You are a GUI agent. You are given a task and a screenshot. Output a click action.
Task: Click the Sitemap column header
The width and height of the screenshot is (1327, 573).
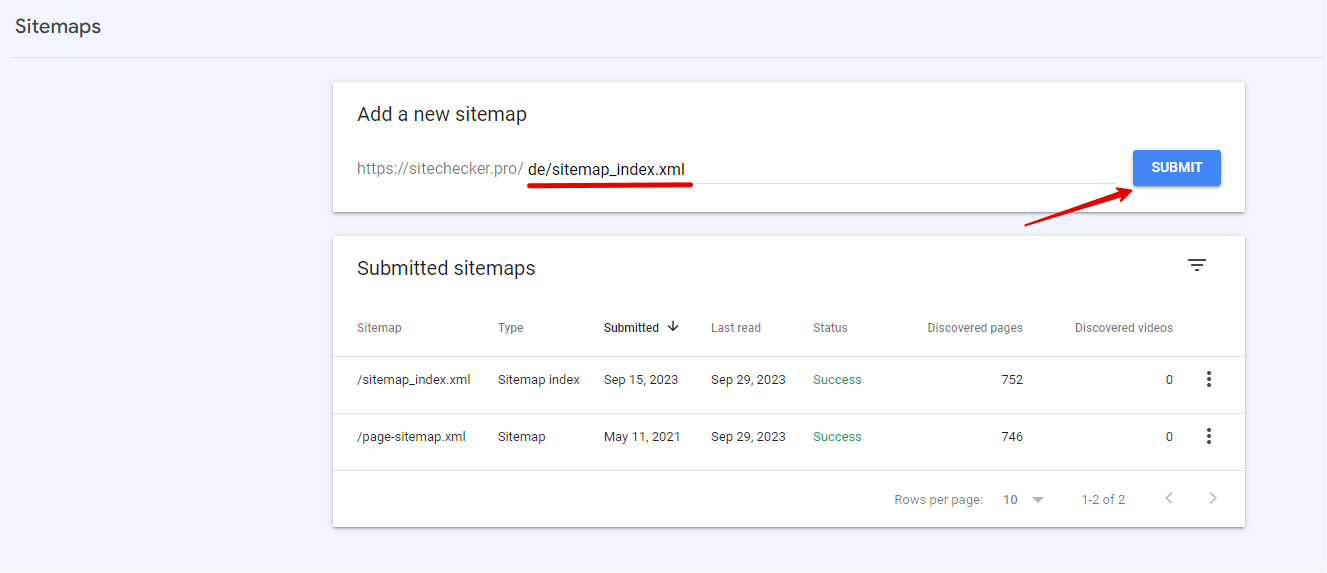(x=379, y=328)
